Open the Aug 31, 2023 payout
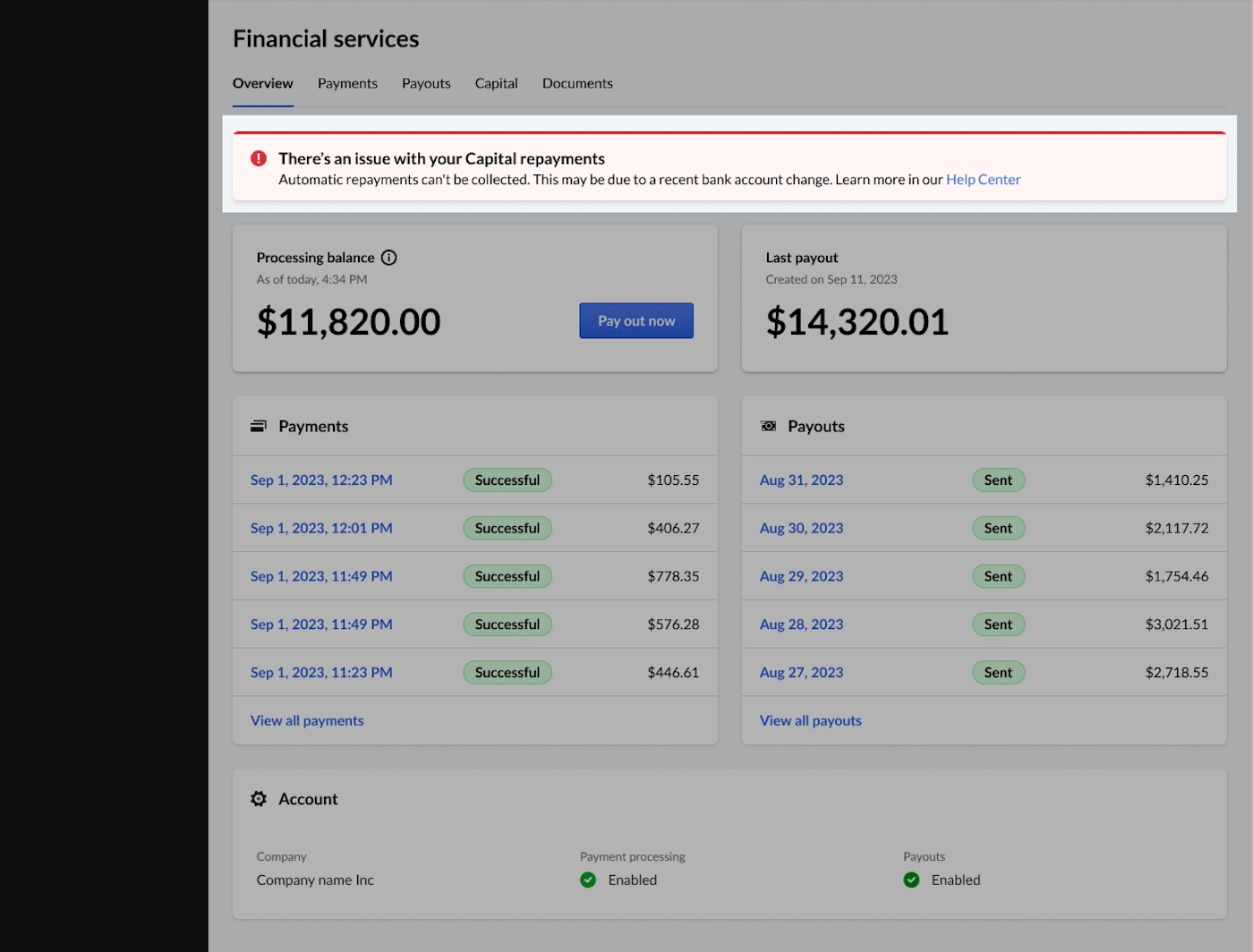The image size is (1253, 952). [801, 480]
